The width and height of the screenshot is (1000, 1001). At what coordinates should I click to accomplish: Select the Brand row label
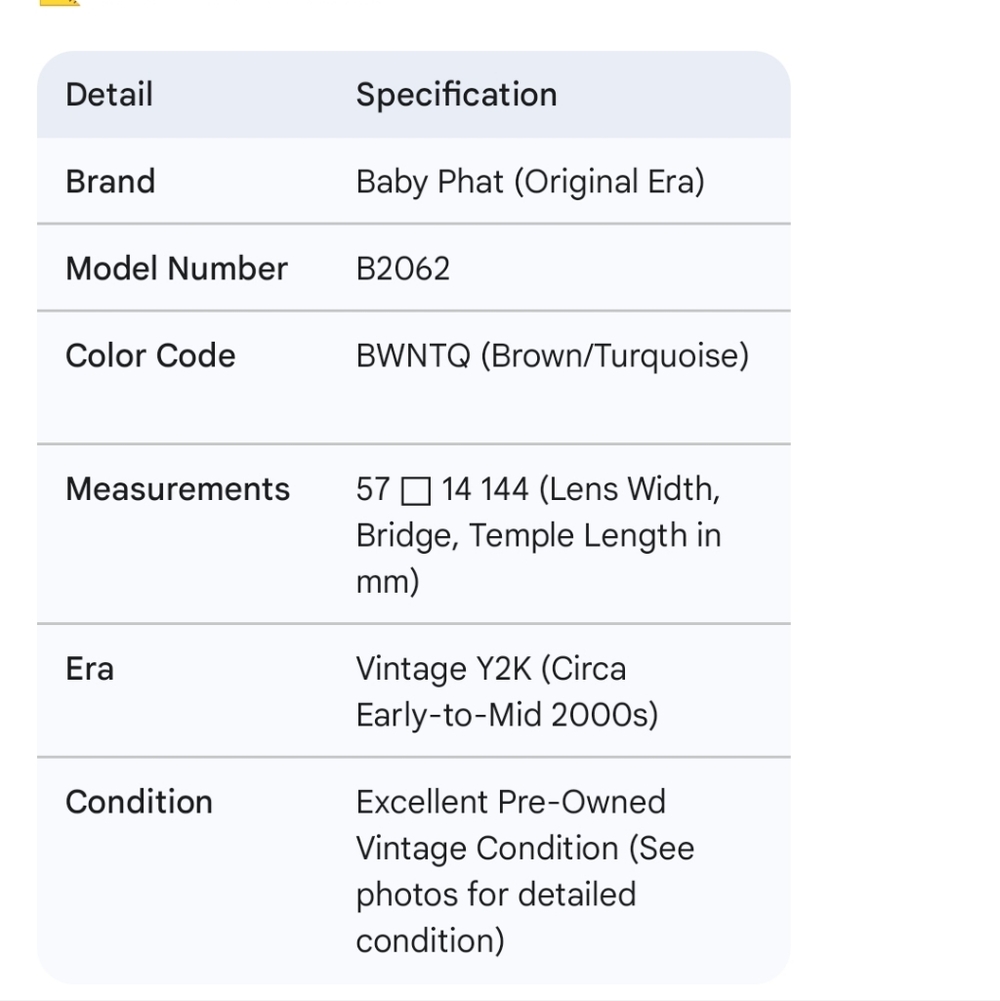pos(110,181)
